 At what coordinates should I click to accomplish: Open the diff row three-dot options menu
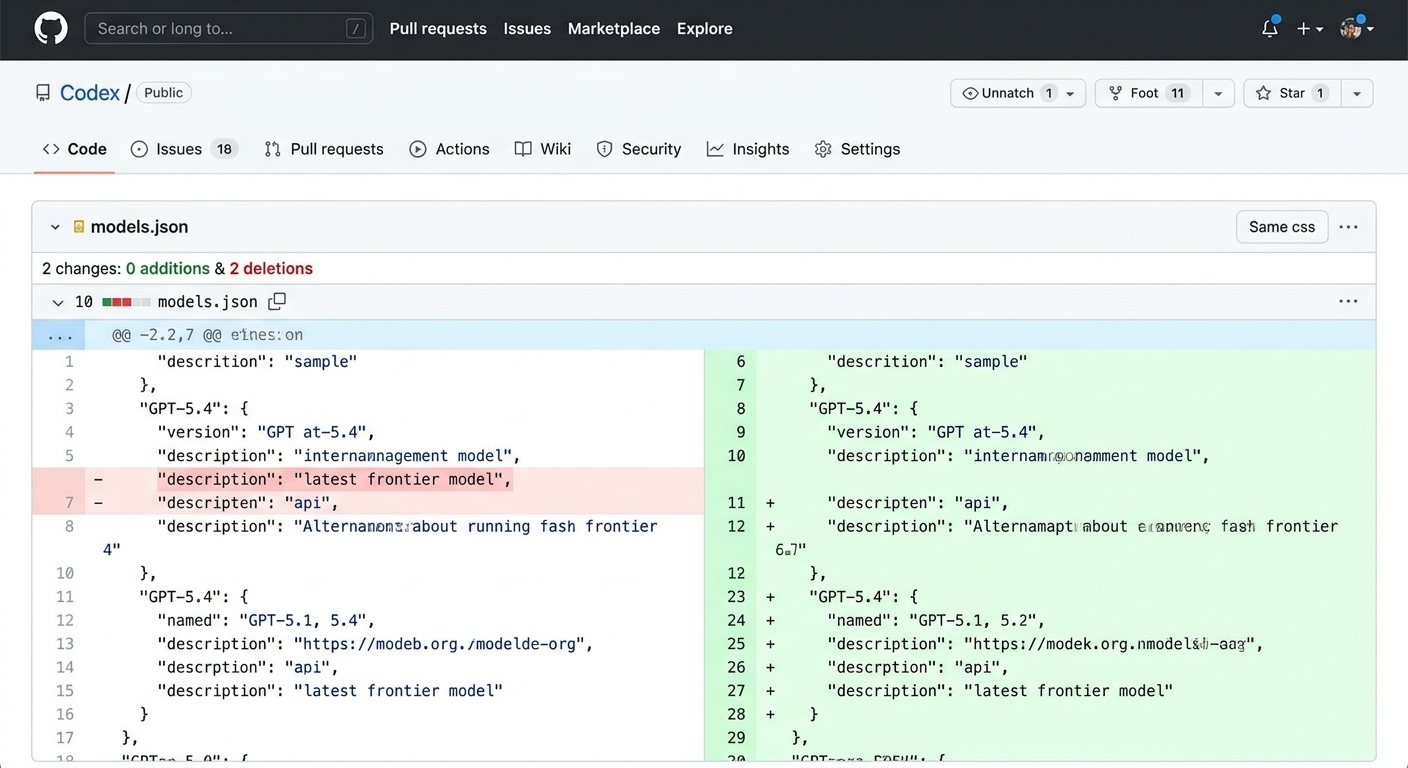[1349, 302]
